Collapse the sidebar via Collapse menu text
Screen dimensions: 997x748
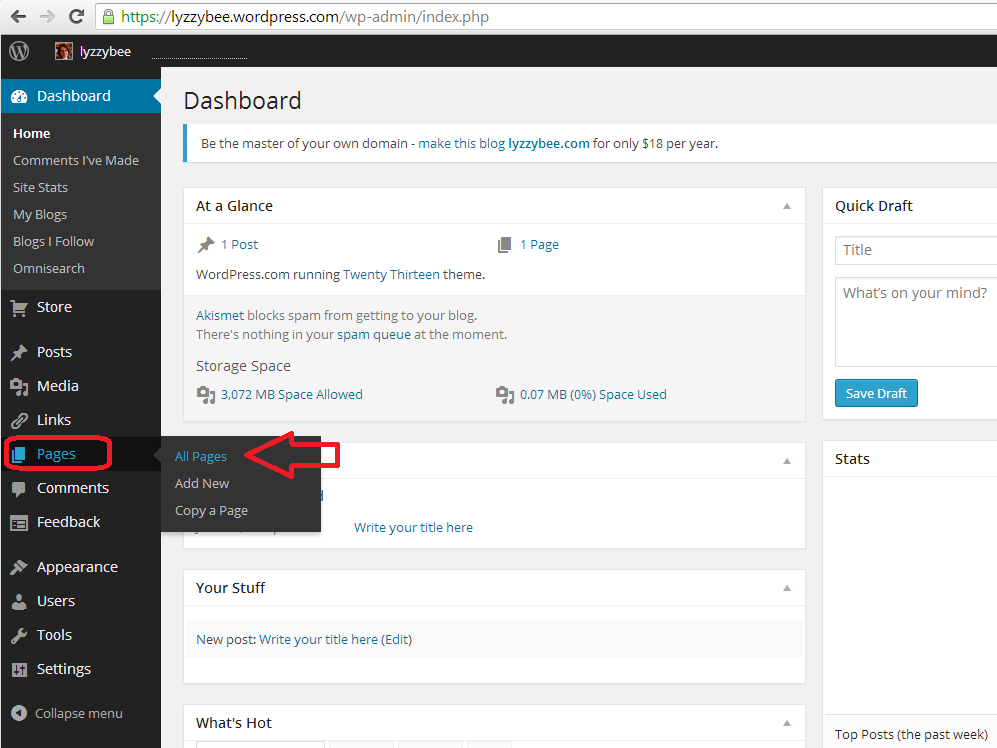coord(79,714)
